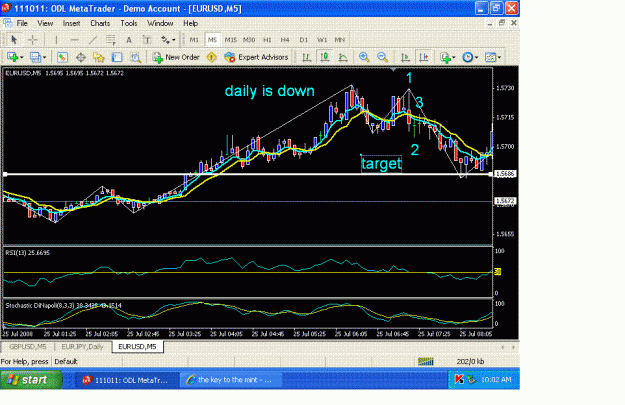This screenshot has height=405, width=625.
Task: Click the connection status bars icon
Action: 425,362
